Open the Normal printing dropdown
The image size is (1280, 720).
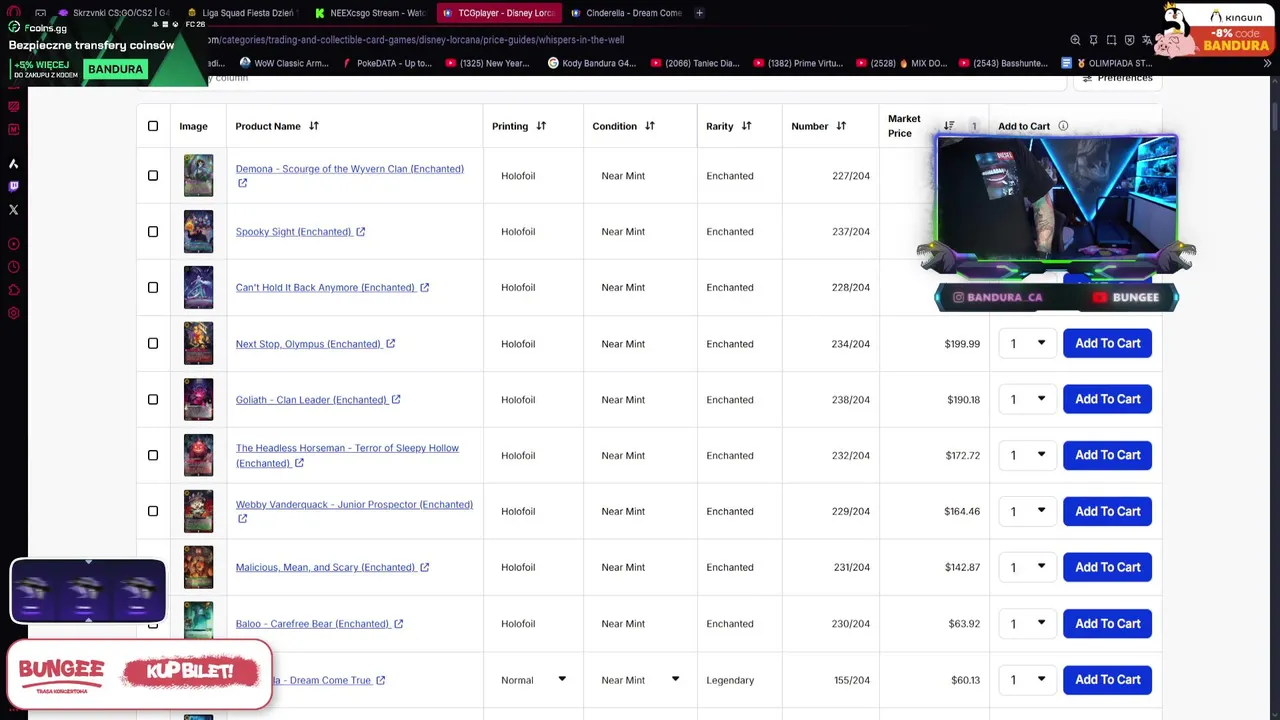533,680
